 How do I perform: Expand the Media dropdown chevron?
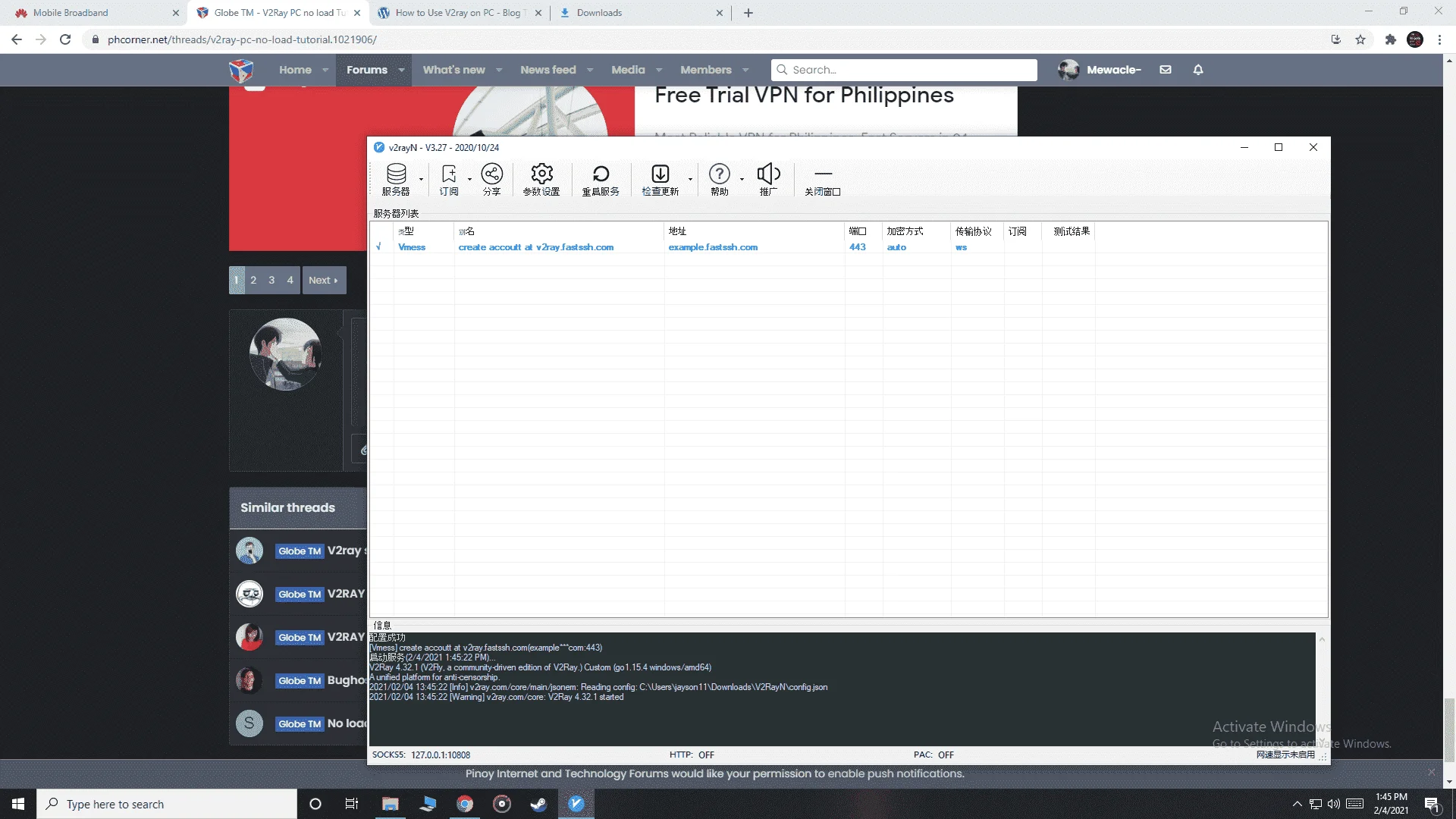click(659, 70)
